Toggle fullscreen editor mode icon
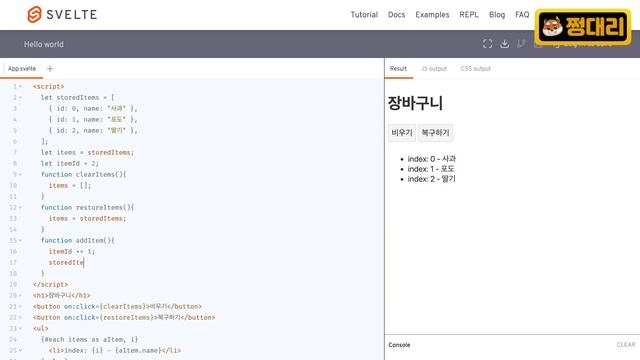Image resolution: width=640 pixels, height=360 pixels. (487, 44)
